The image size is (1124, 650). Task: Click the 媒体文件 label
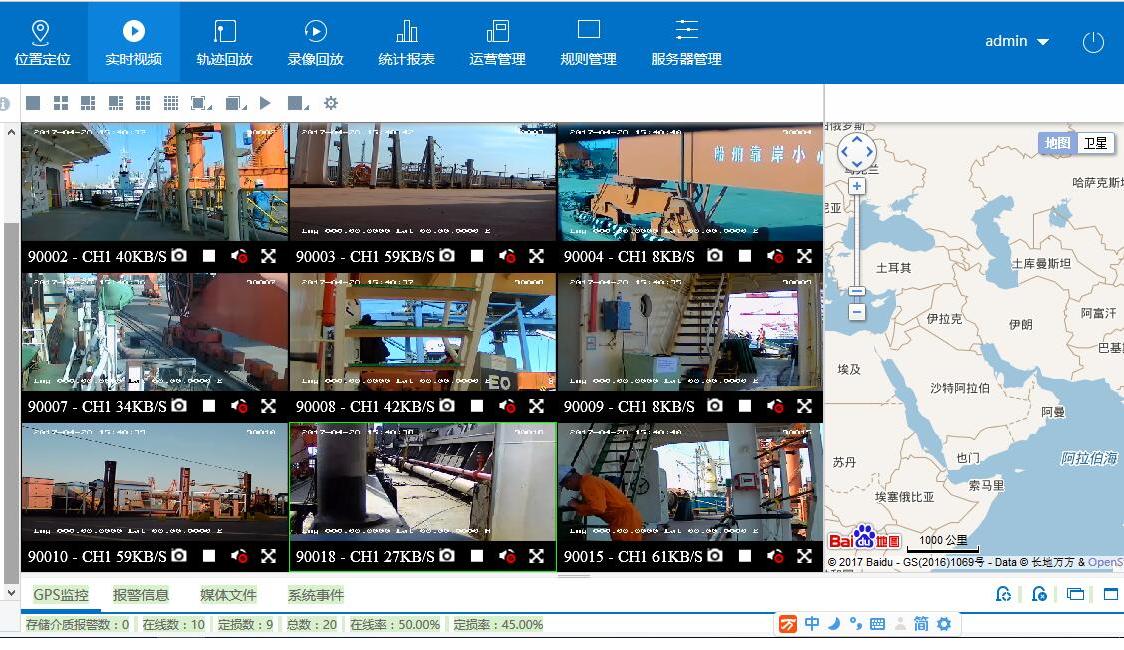pyautogui.click(x=227, y=595)
